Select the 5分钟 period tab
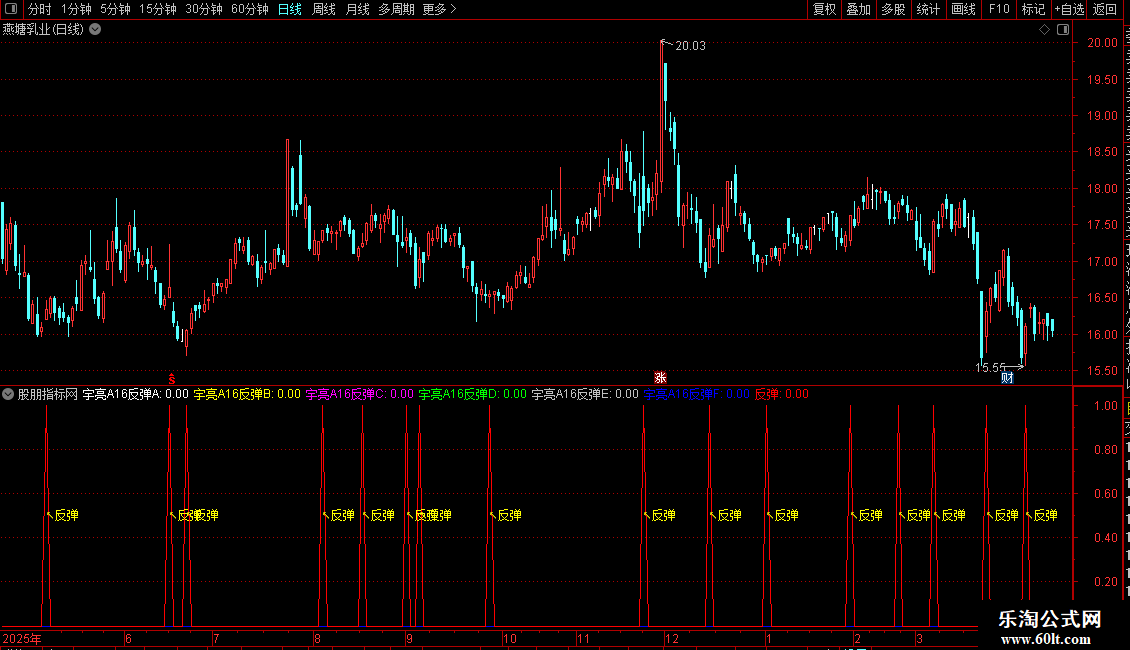The height and width of the screenshot is (650, 1130). tap(115, 9)
